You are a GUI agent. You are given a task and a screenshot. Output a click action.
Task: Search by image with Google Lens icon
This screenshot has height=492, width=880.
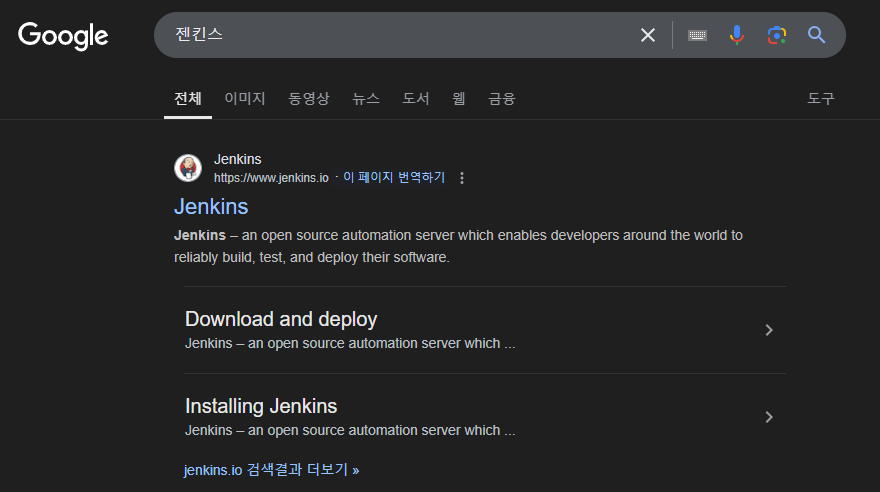pos(777,35)
